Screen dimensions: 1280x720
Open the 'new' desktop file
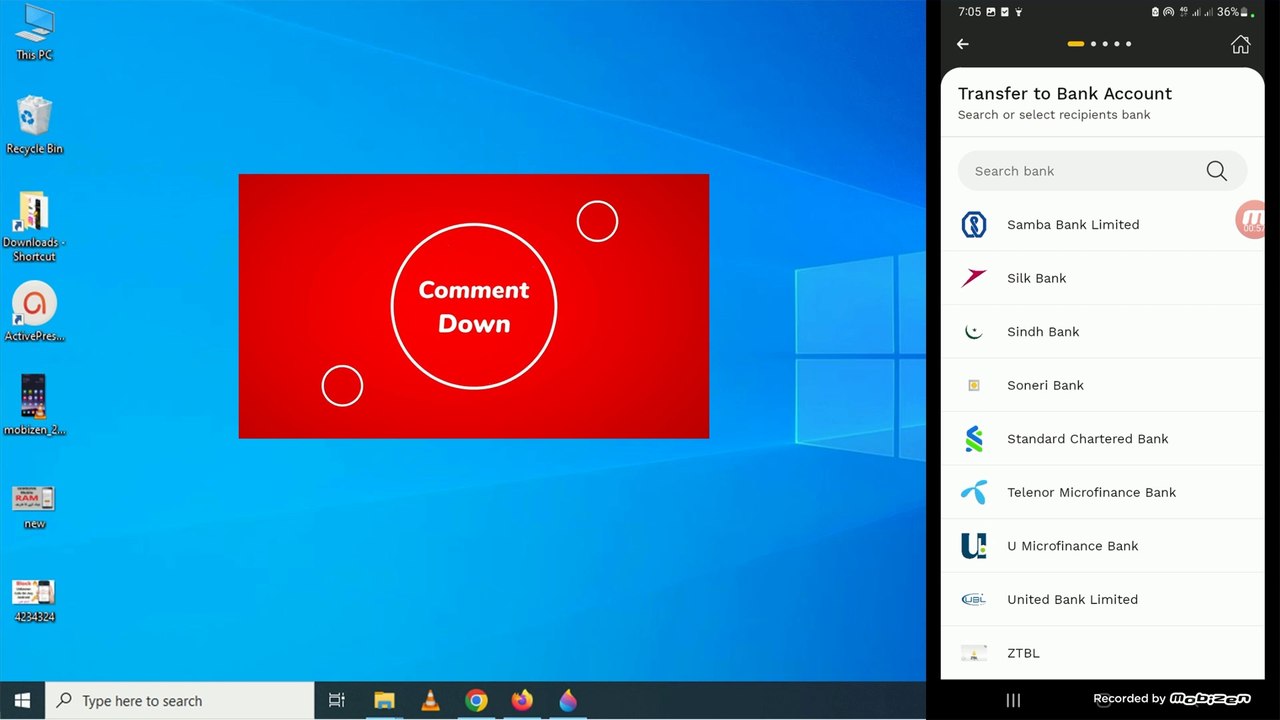click(34, 506)
